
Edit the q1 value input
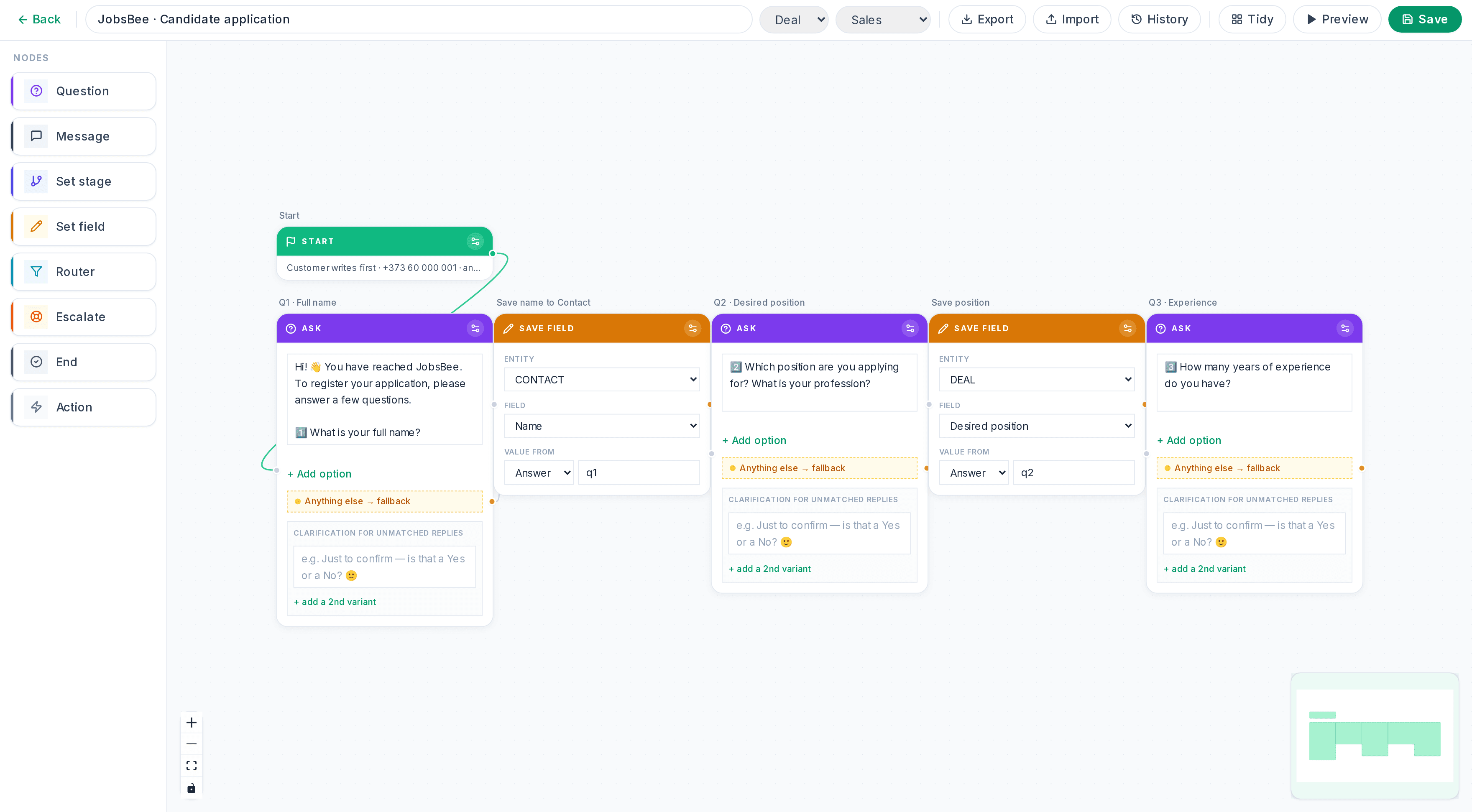click(639, 472)
